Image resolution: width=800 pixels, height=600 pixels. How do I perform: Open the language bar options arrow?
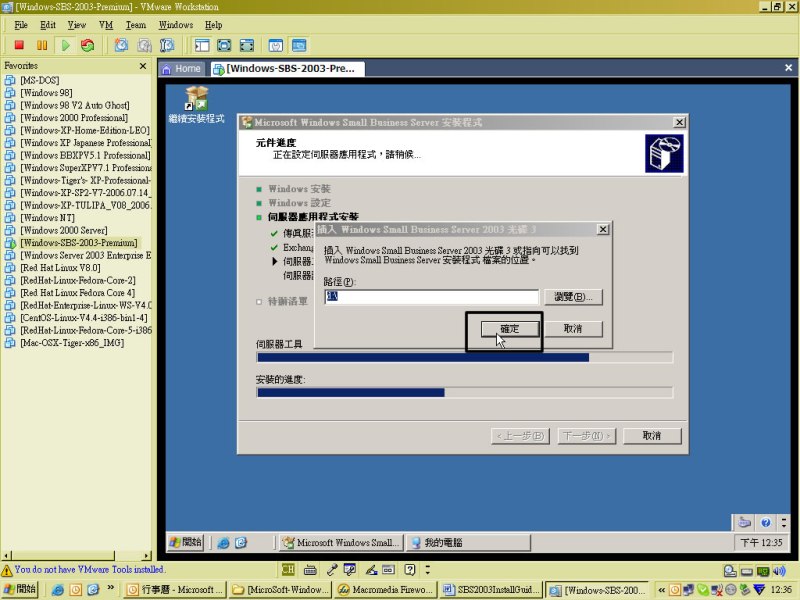click(x=428, y=569)
